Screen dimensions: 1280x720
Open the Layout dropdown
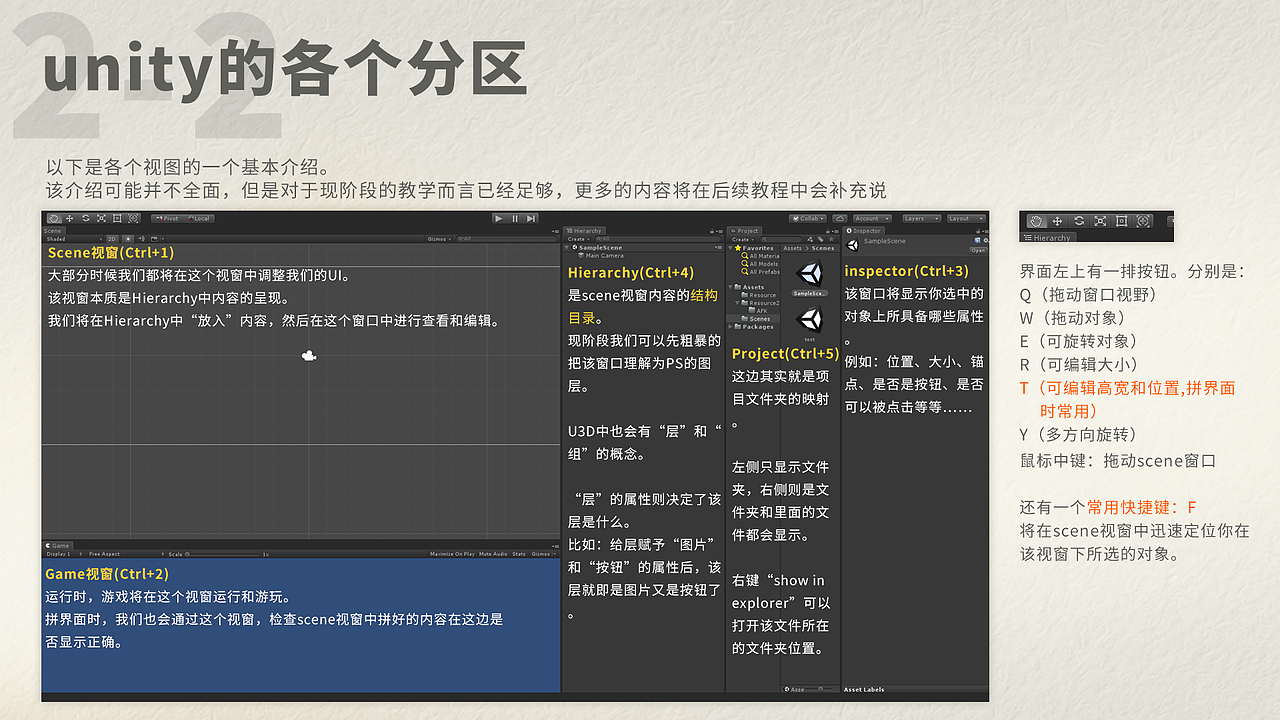tap(967, 218)
